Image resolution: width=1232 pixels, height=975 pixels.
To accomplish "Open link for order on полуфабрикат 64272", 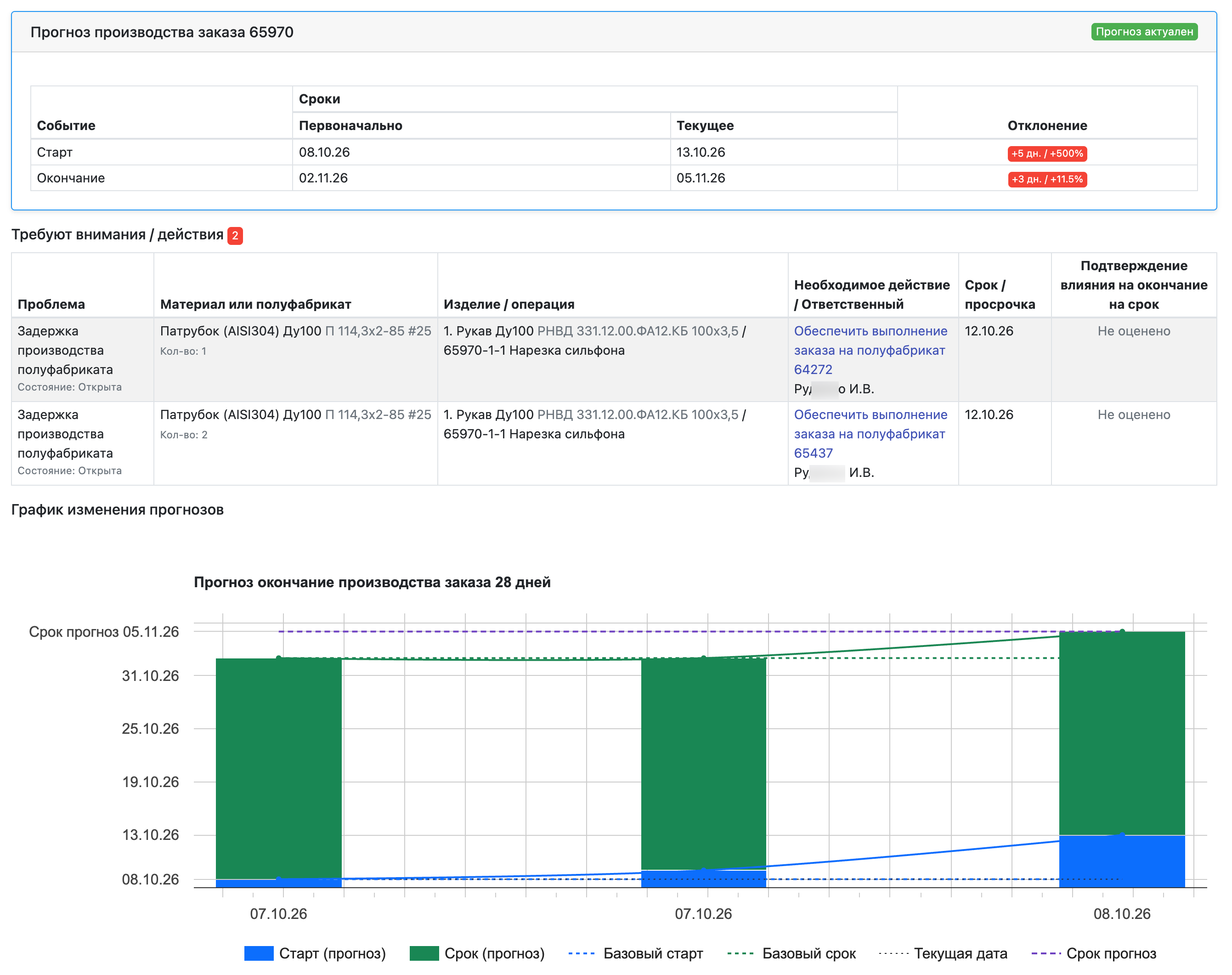I will click(870, 350).
